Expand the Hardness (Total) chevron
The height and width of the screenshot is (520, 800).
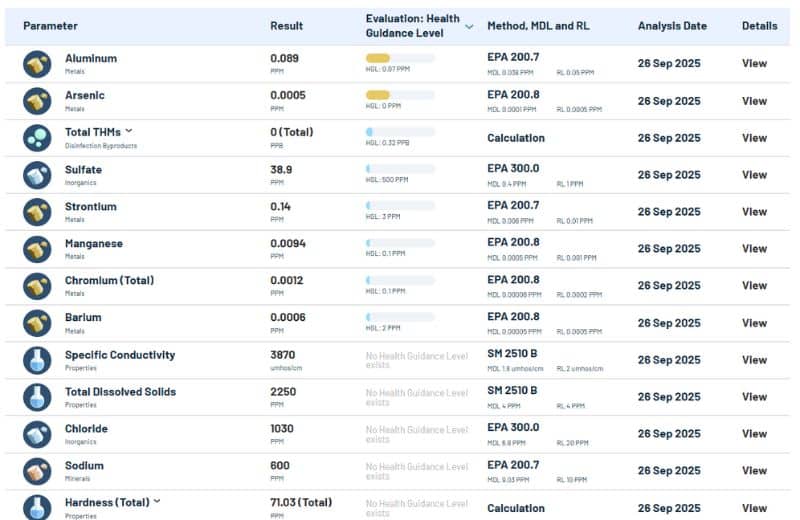point(157,501)
